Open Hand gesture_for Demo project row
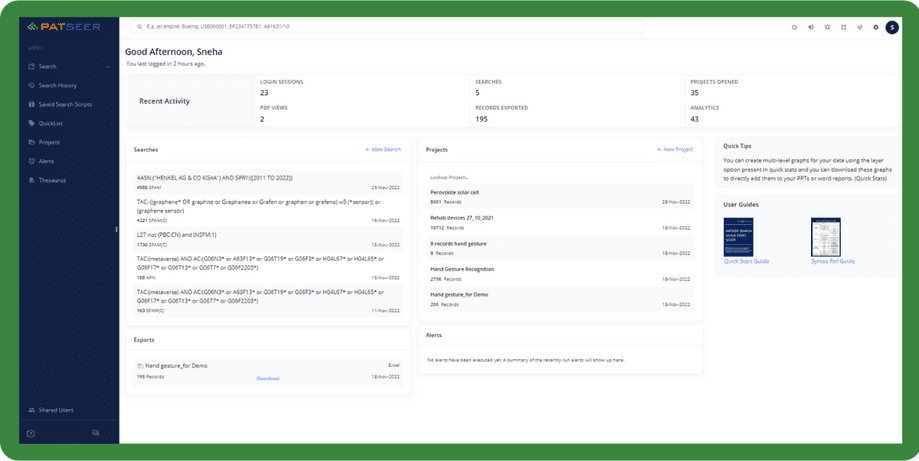The image size is (919, 461). 560,299
